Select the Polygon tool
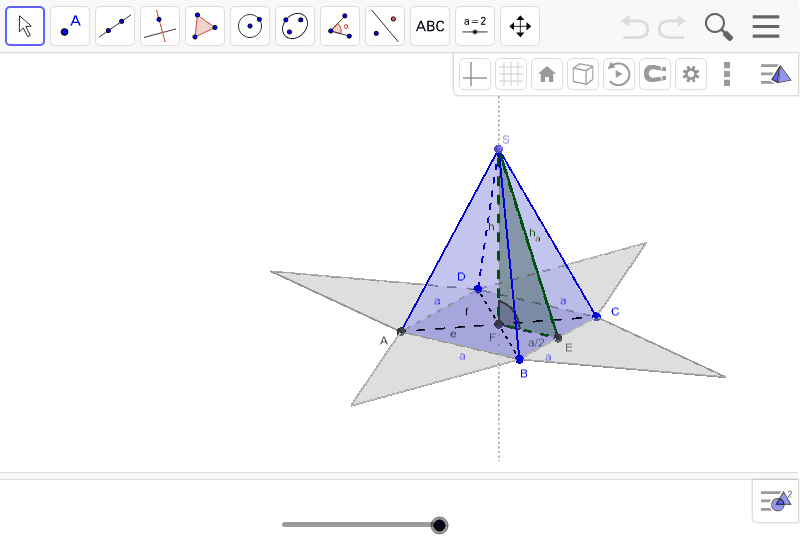Viewport: 800px width, 550px height. (x=205, y=26)
